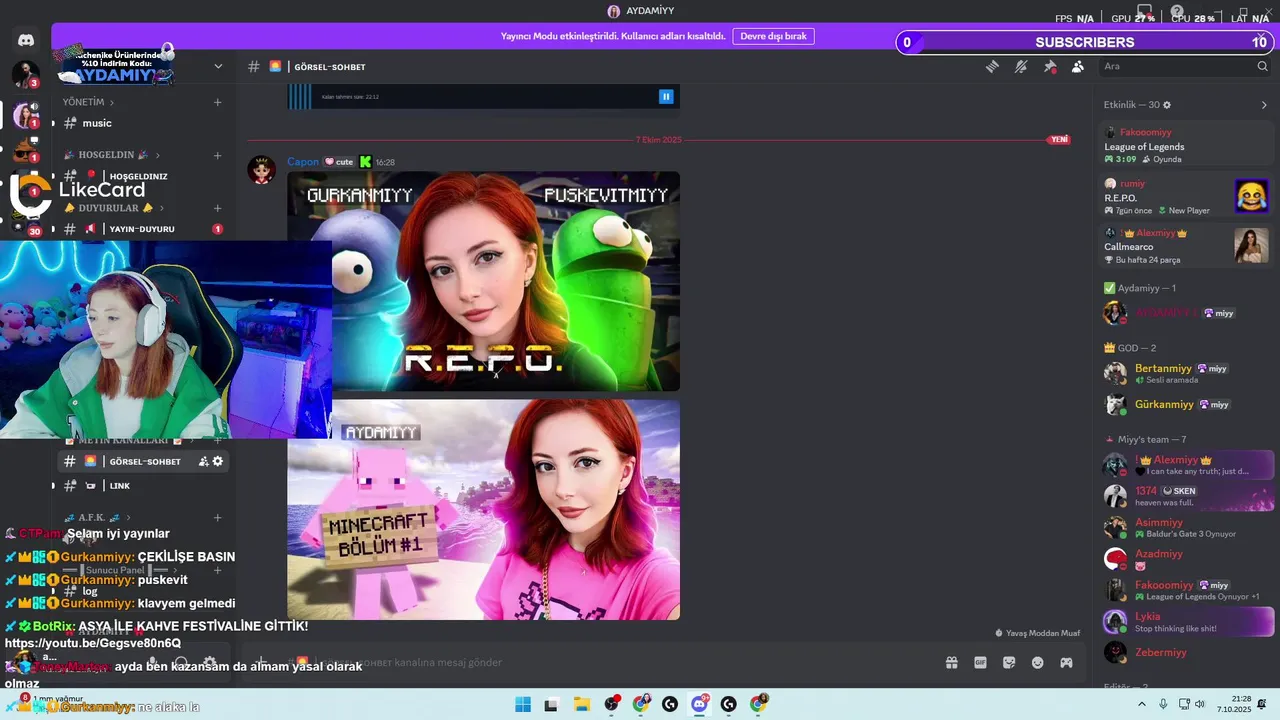Click Capon's username in message

pos(303,162)
